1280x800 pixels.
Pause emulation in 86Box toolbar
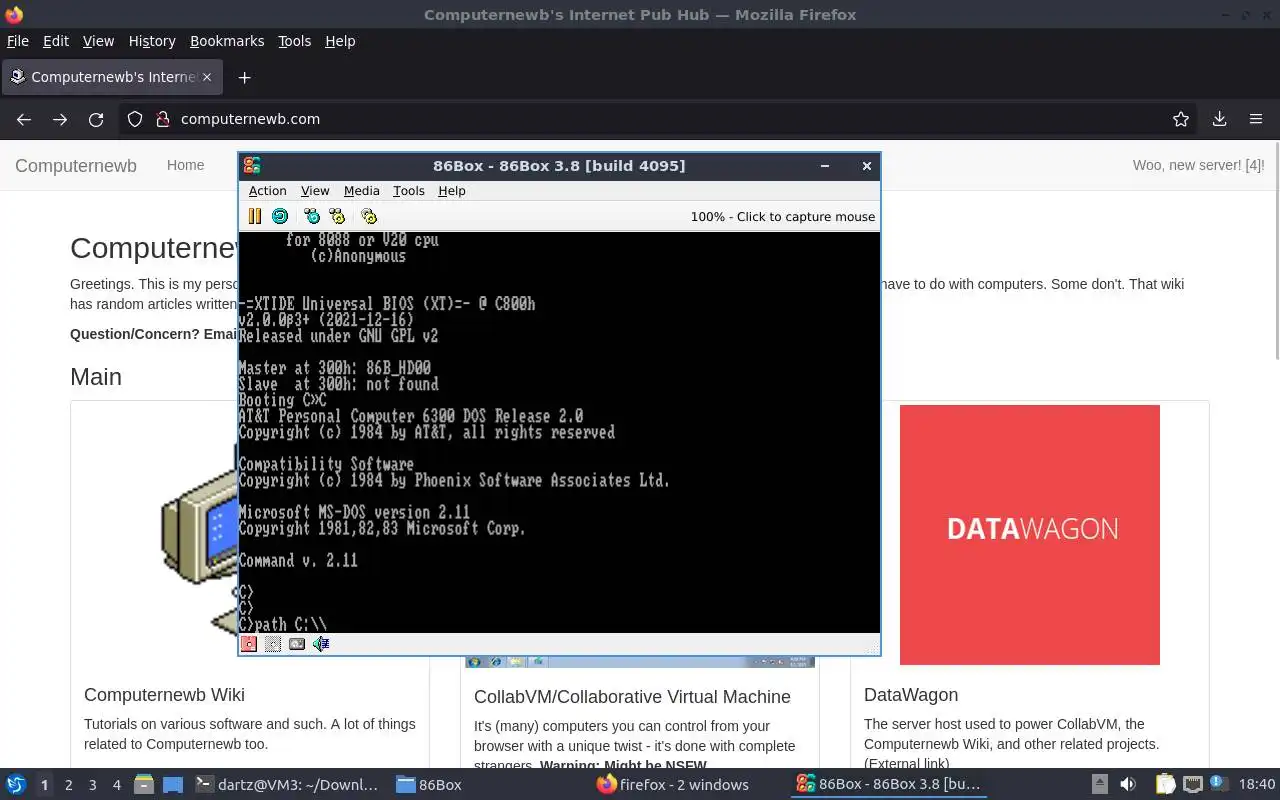(254, 216)
